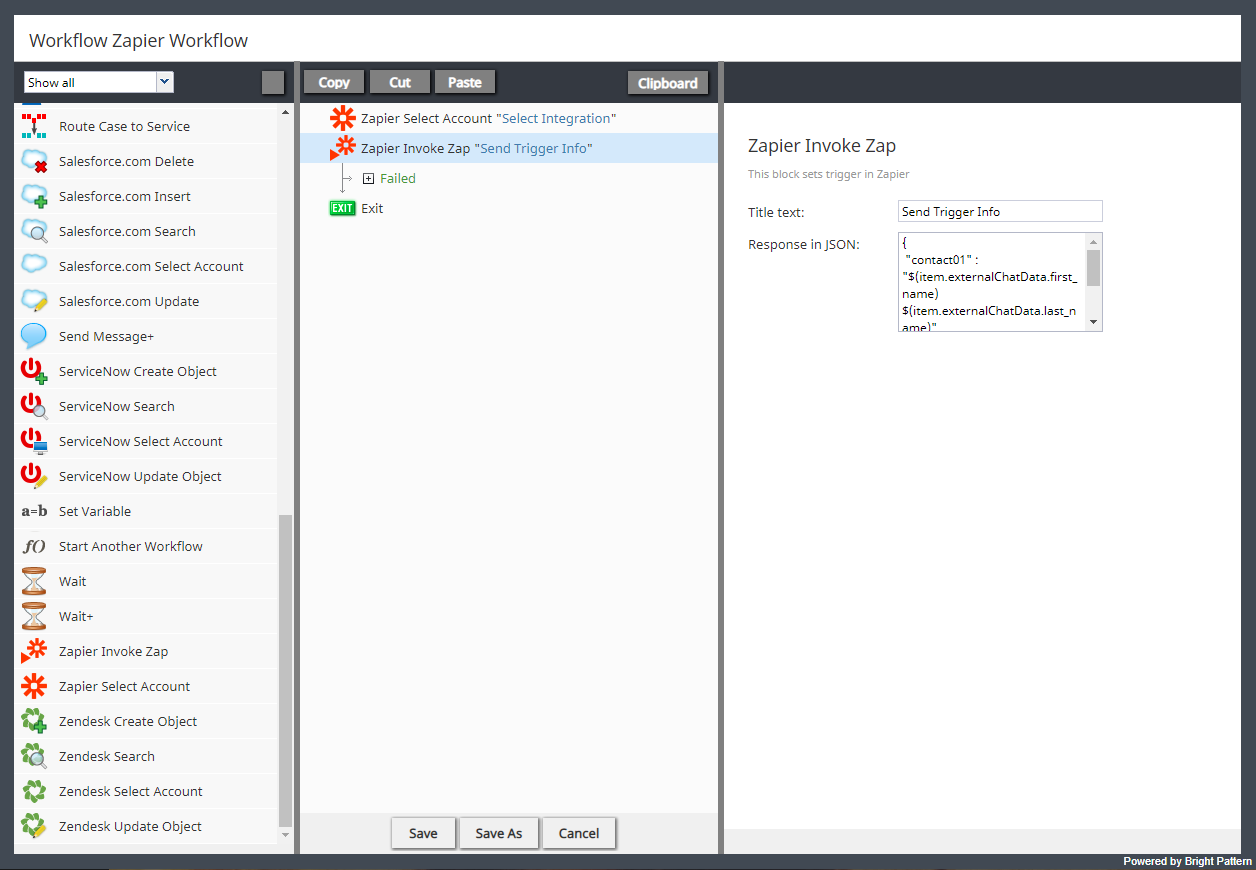Click the ServiceNow Create Object icon
Screen dimensions: 1256x870
pyautogui.click(x=34, y=371)
